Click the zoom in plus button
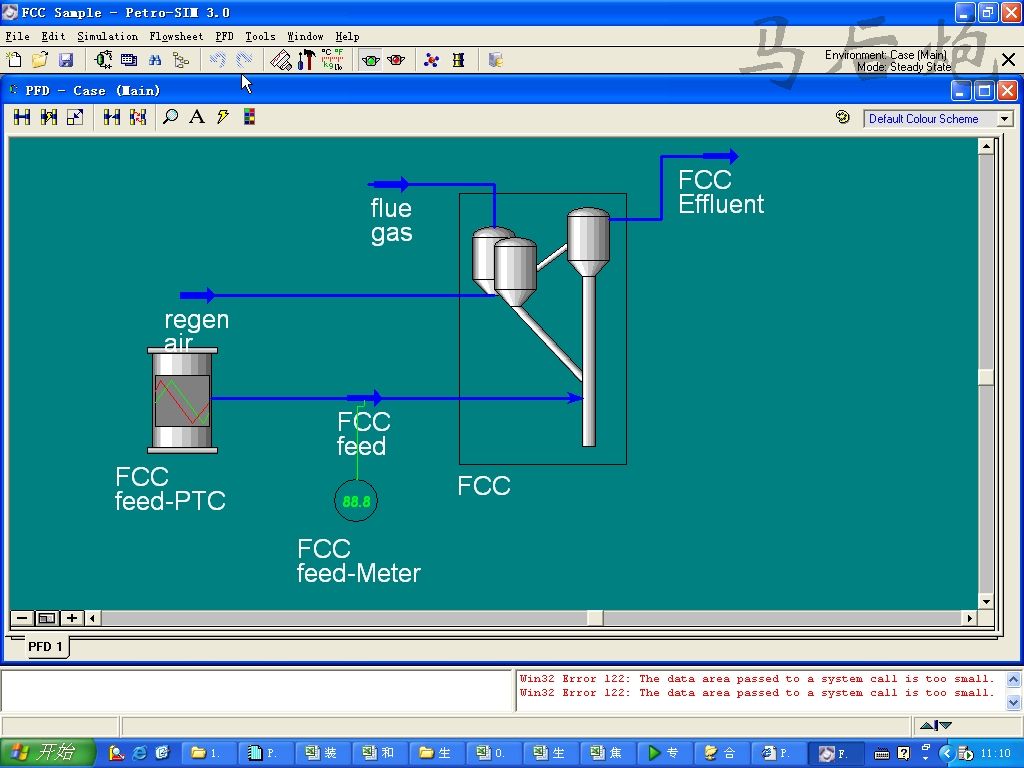 (x=72, y=618)
